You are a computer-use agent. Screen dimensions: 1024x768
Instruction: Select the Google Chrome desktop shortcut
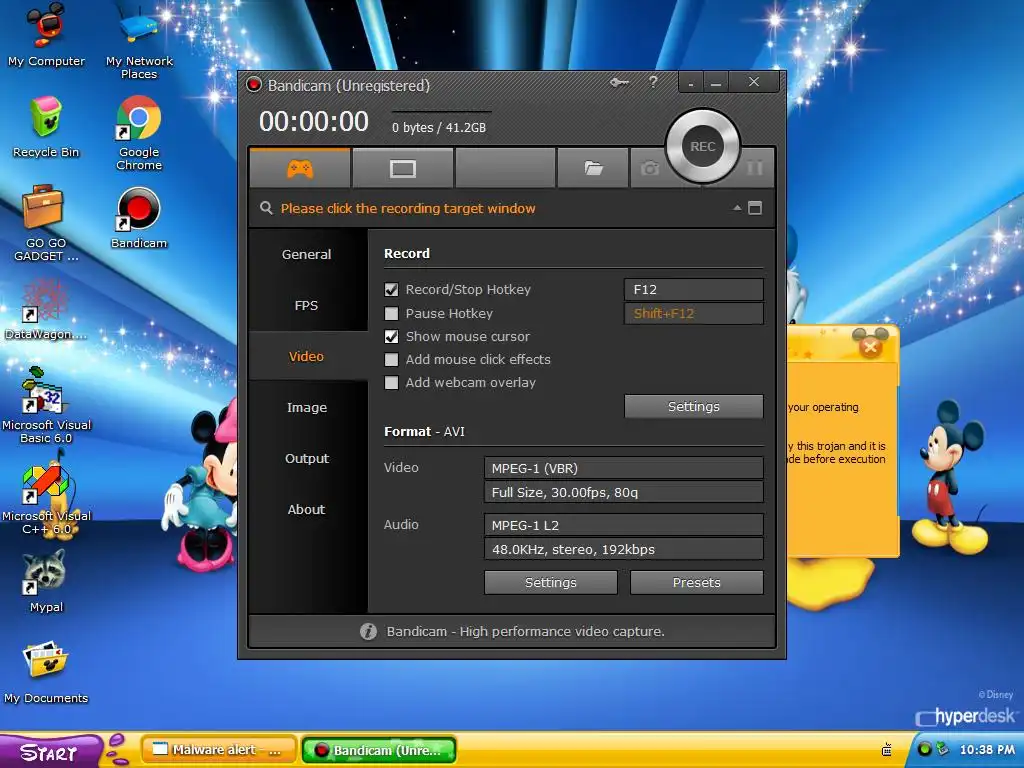(x=138, y=133)
